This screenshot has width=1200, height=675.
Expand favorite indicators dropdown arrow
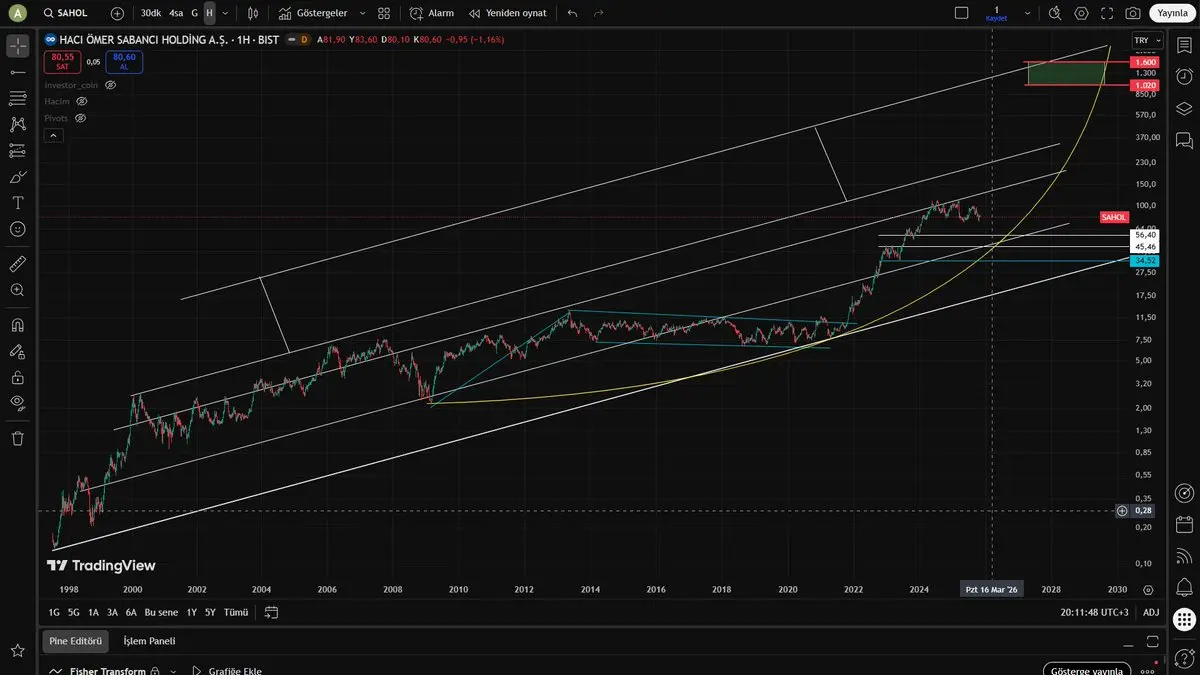(x=362, y=13)
